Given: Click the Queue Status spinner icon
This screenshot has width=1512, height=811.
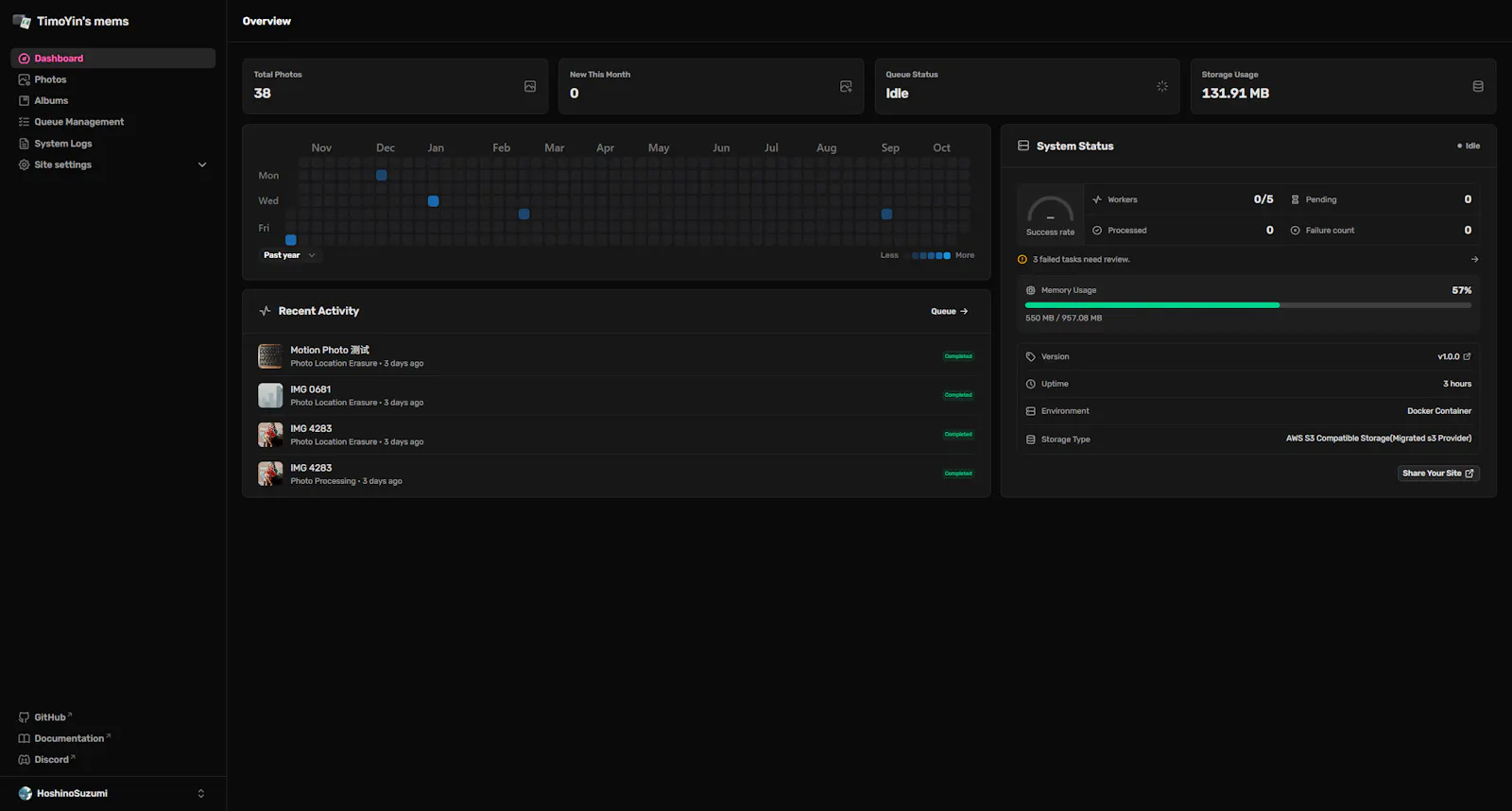Looking at the screenshot, I should coord(1162,86).
